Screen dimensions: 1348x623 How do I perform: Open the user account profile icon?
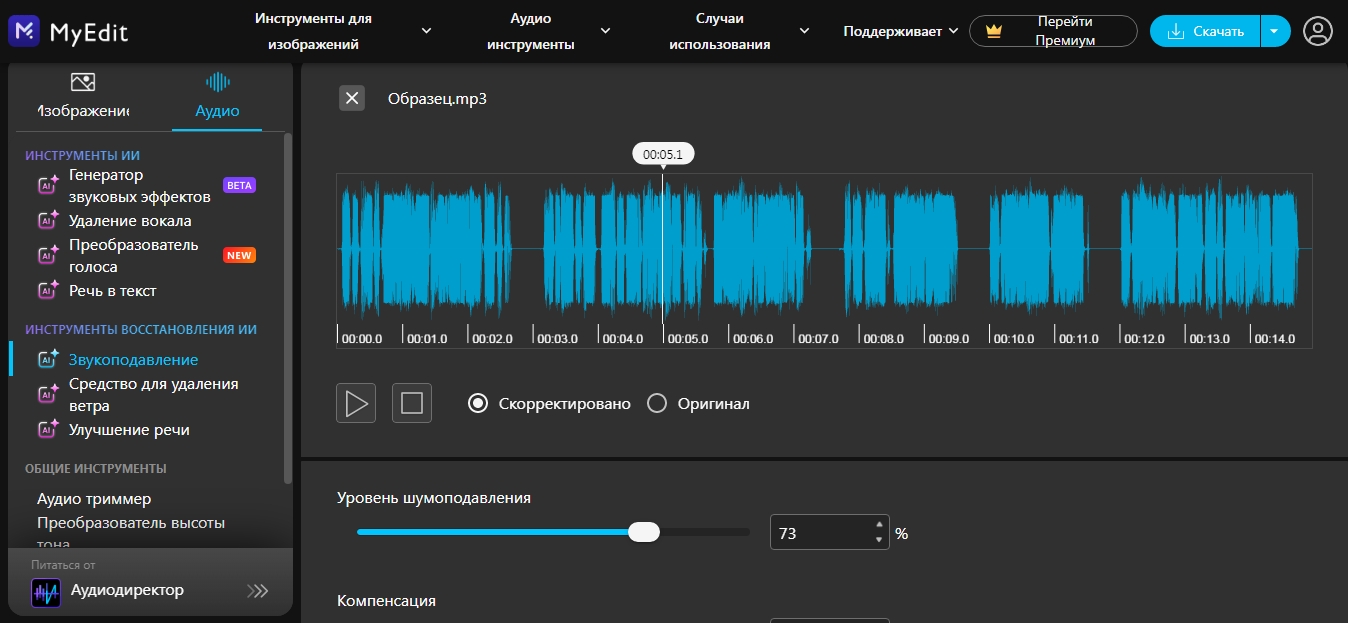point(1318,31)
